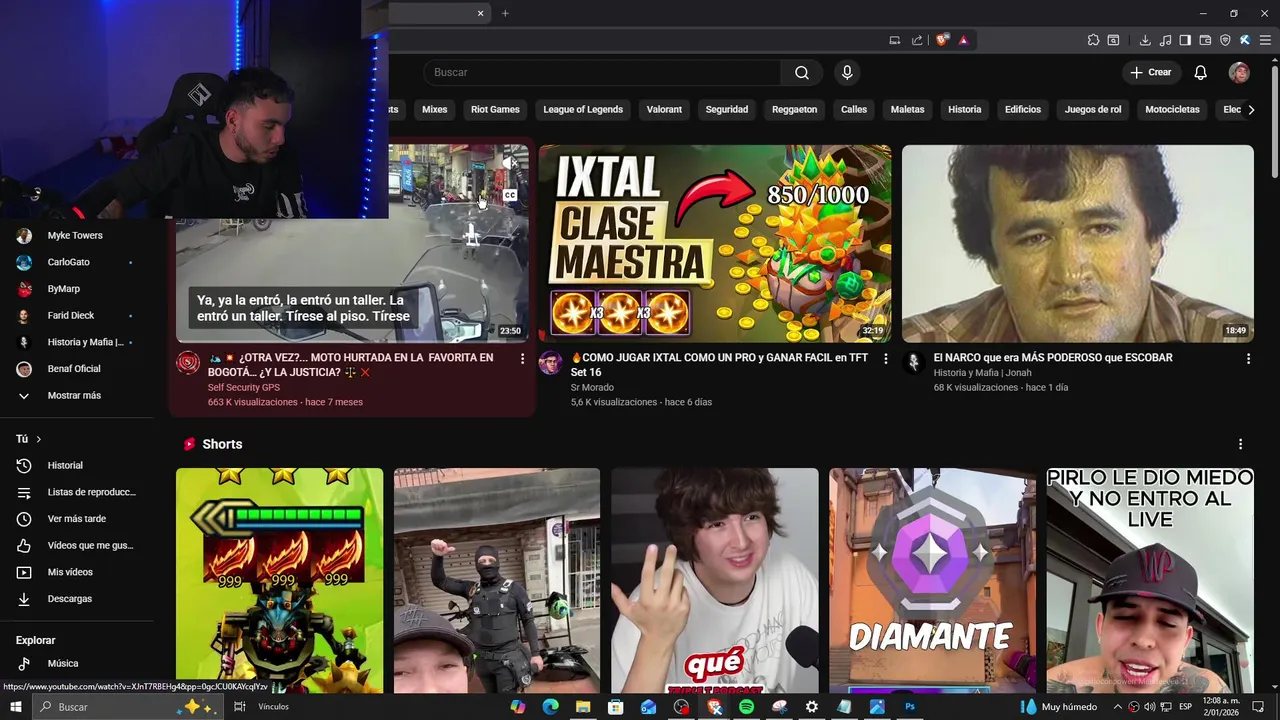Image resolution: width=1280 pixels, height=720 pixels.
Task: Unmute the preview video speaker icon
Action: (x=510, y=163)
